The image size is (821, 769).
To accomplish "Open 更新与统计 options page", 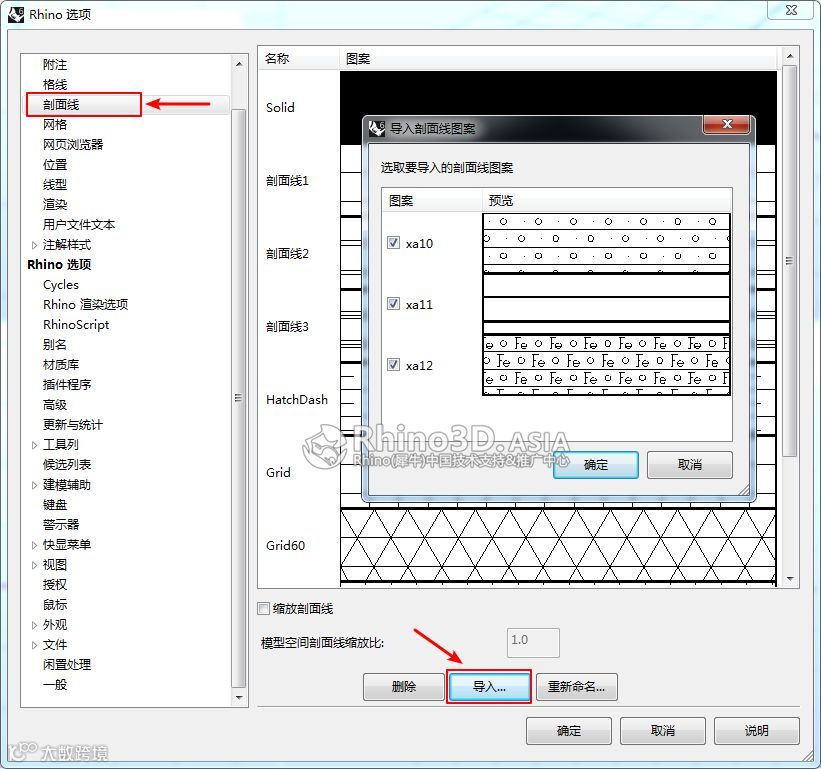I will (73, 424).
